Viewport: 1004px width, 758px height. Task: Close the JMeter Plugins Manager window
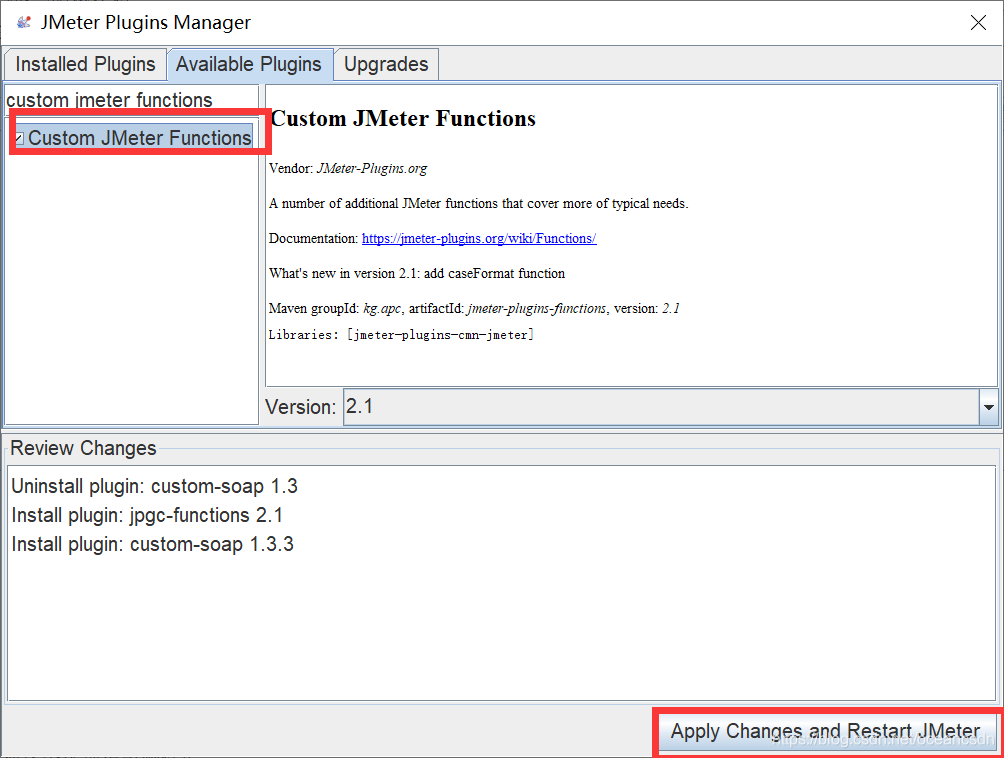click(978, 22)
